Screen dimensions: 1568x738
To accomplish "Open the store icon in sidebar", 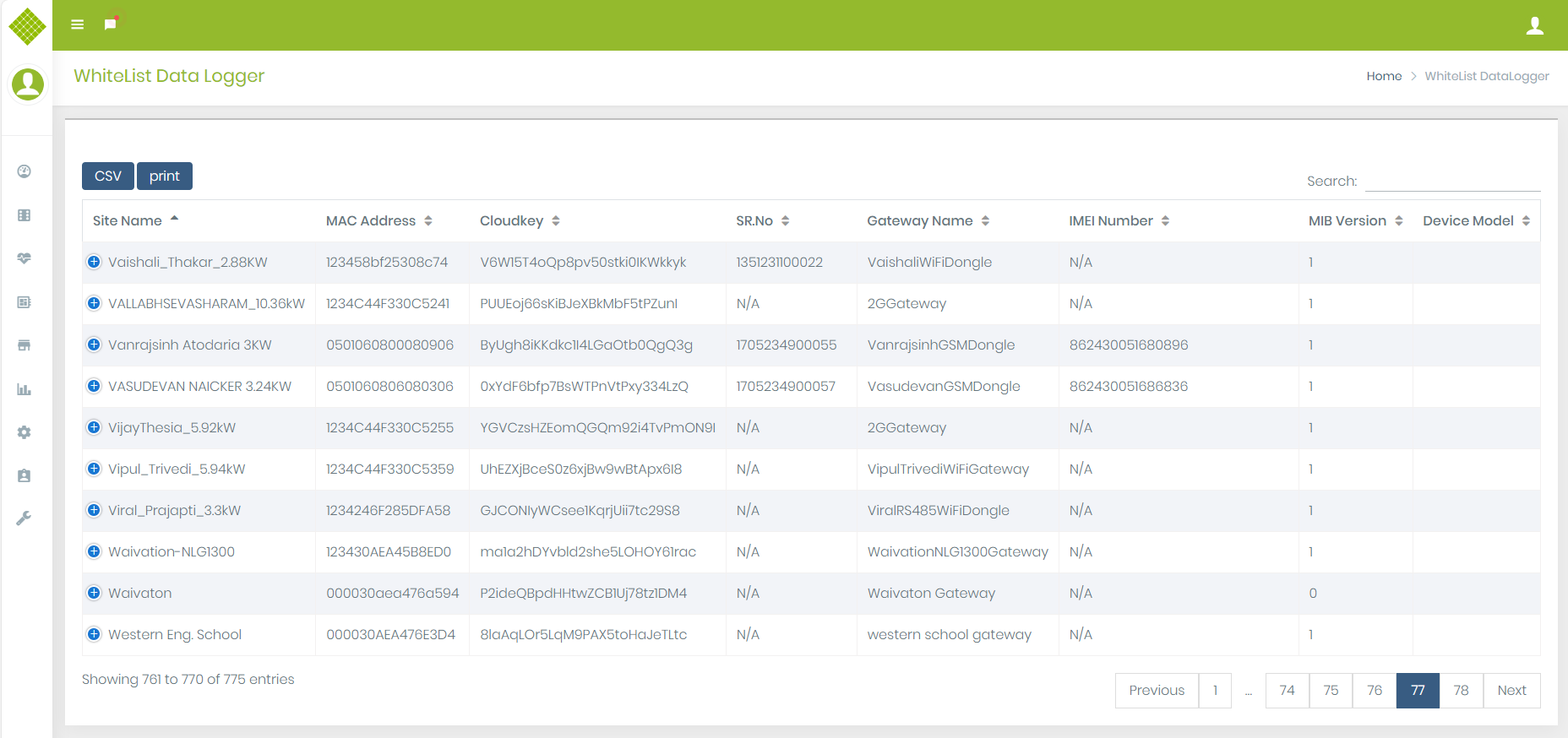I will pyautogui.click(x=24, y=345).
